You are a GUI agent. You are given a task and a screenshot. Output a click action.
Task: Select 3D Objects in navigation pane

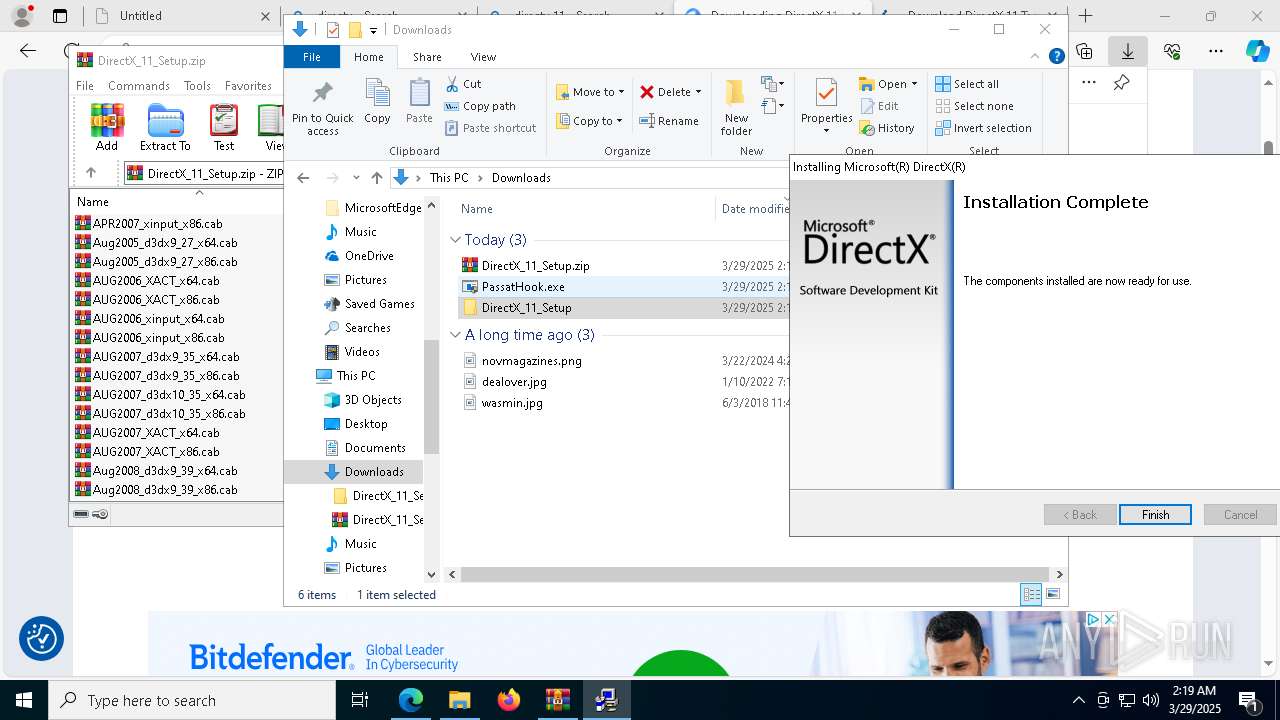(x=373, y=400)
